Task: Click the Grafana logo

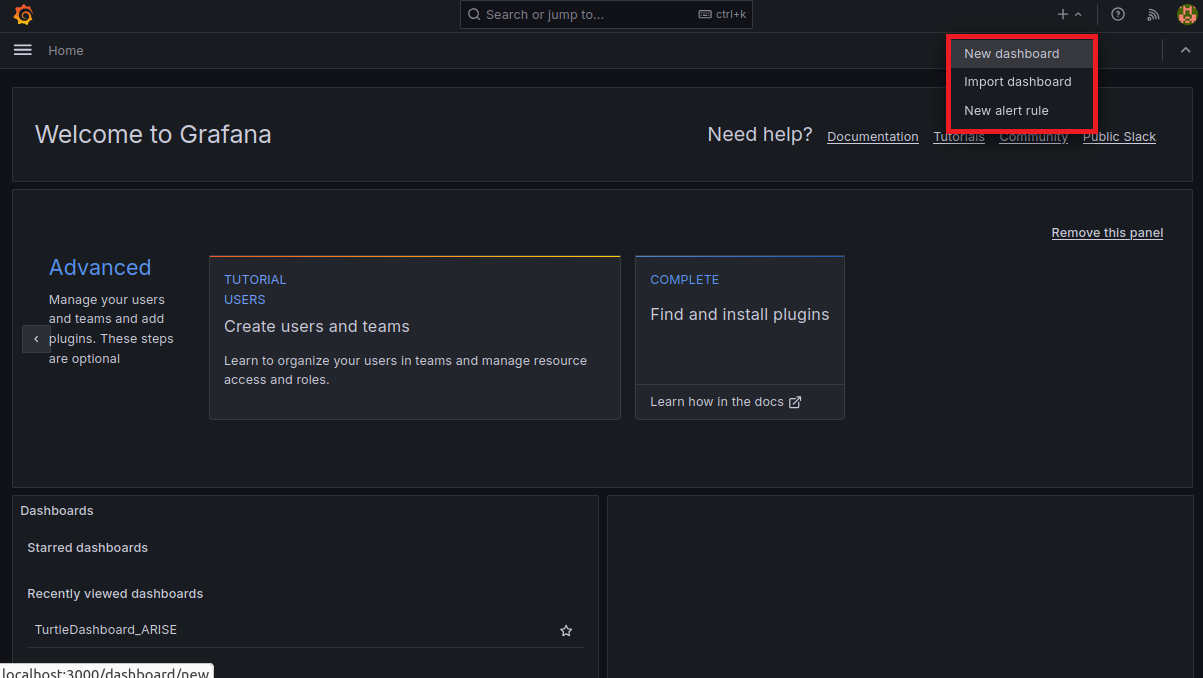Action: [23, 15]
